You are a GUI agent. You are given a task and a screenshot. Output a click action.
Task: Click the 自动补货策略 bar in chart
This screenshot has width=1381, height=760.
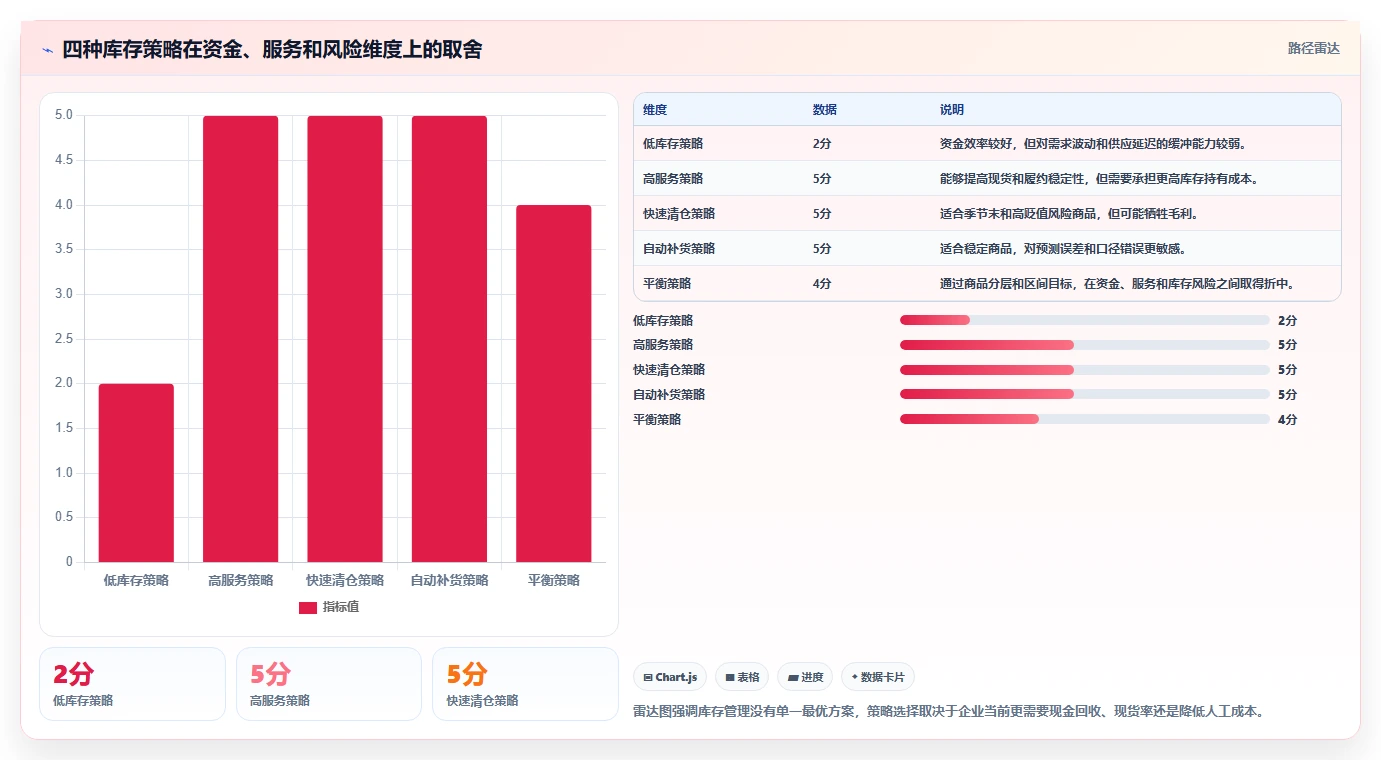(x=449, y=339)
